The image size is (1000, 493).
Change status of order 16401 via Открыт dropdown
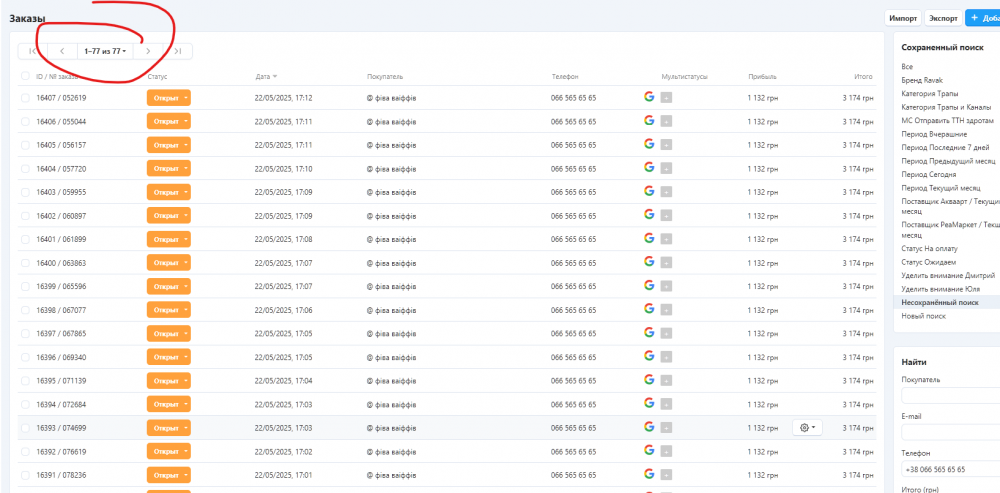coord(168,239)
